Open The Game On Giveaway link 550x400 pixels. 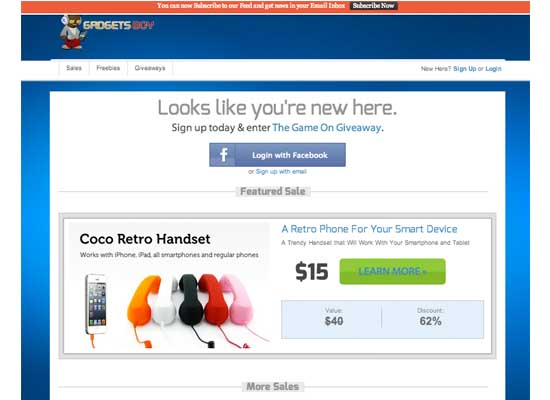pyautogui.click(x=327, y=128)
